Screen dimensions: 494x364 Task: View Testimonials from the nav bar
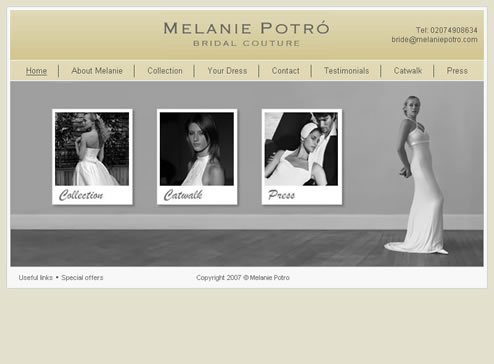click(x=347, y=71)
